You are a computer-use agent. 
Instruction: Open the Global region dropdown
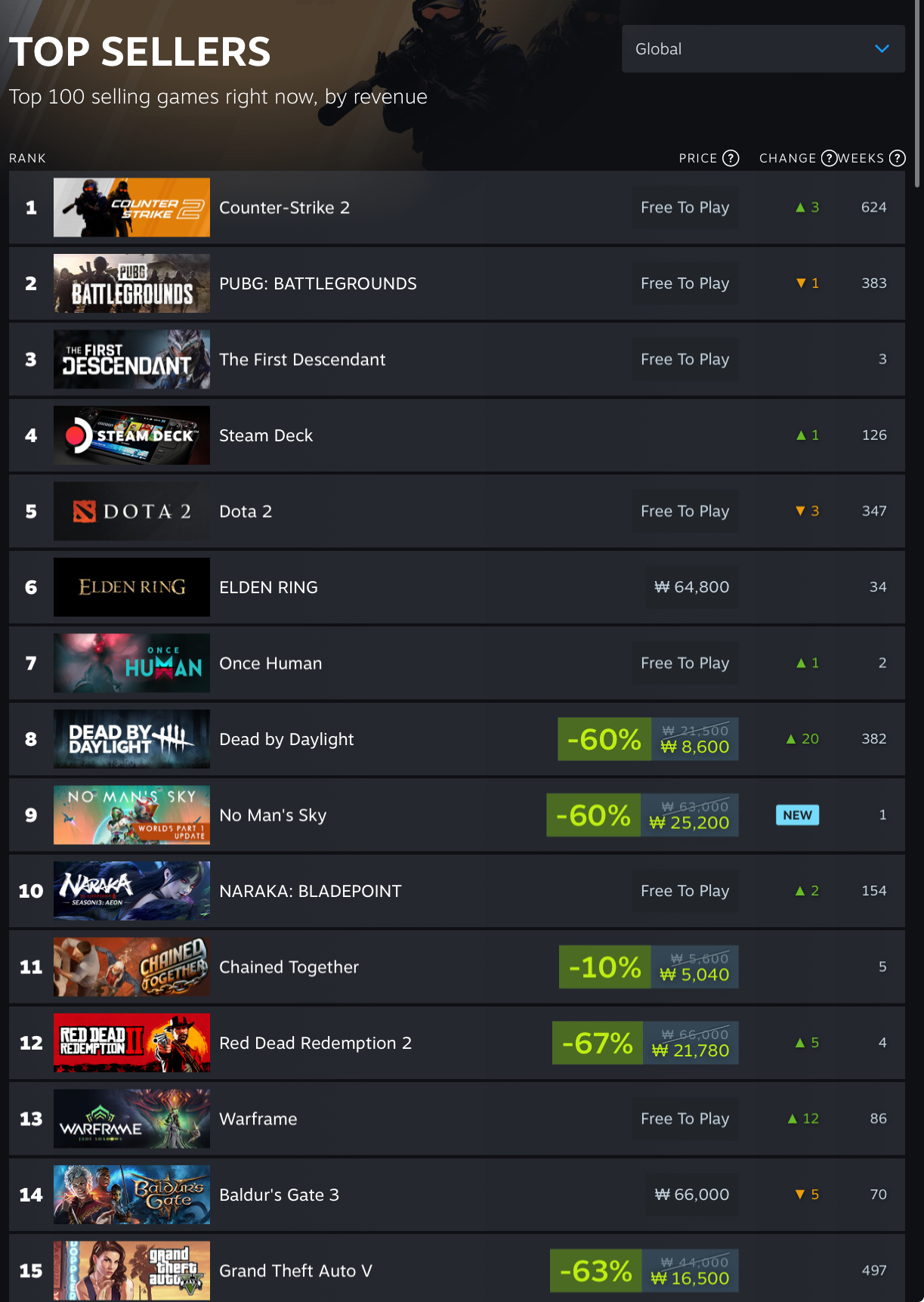click(763, 49)
